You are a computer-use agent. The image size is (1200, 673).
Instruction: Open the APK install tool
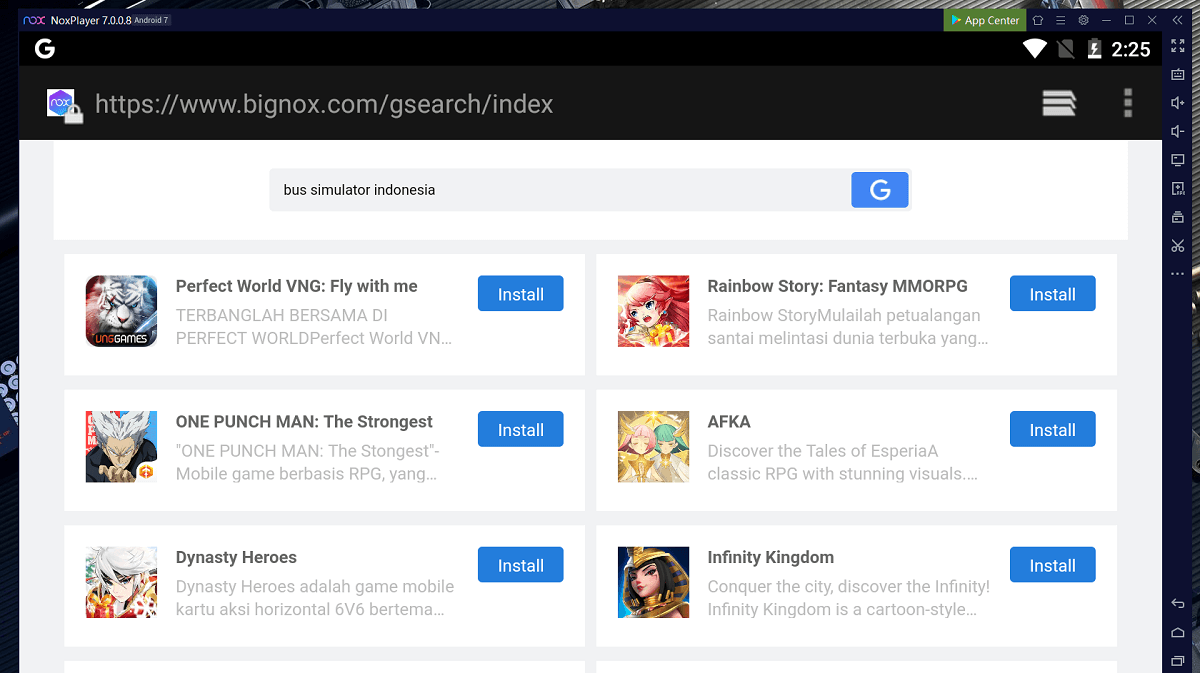pyautogui.click(x=1177, y=189)
